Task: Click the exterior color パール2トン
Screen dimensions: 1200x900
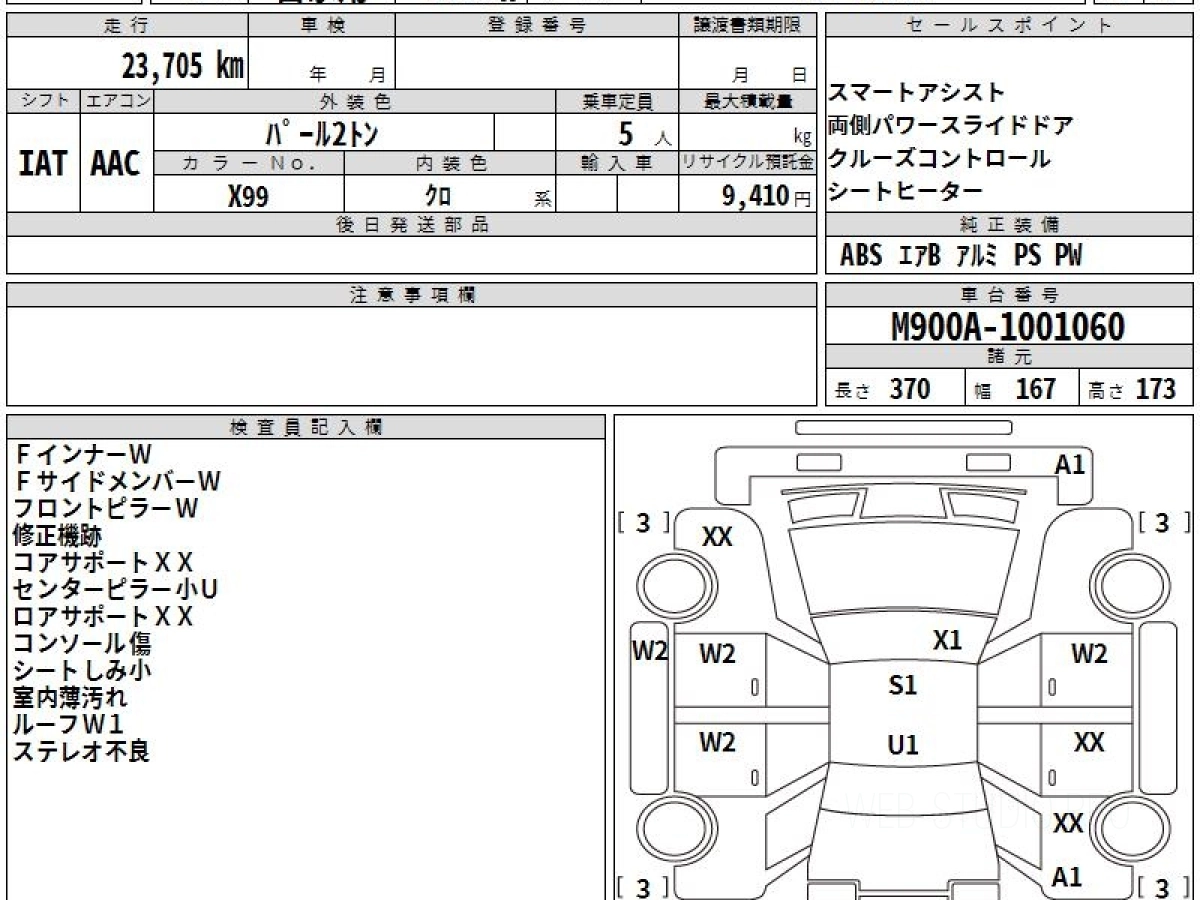Action: [322, 132]
